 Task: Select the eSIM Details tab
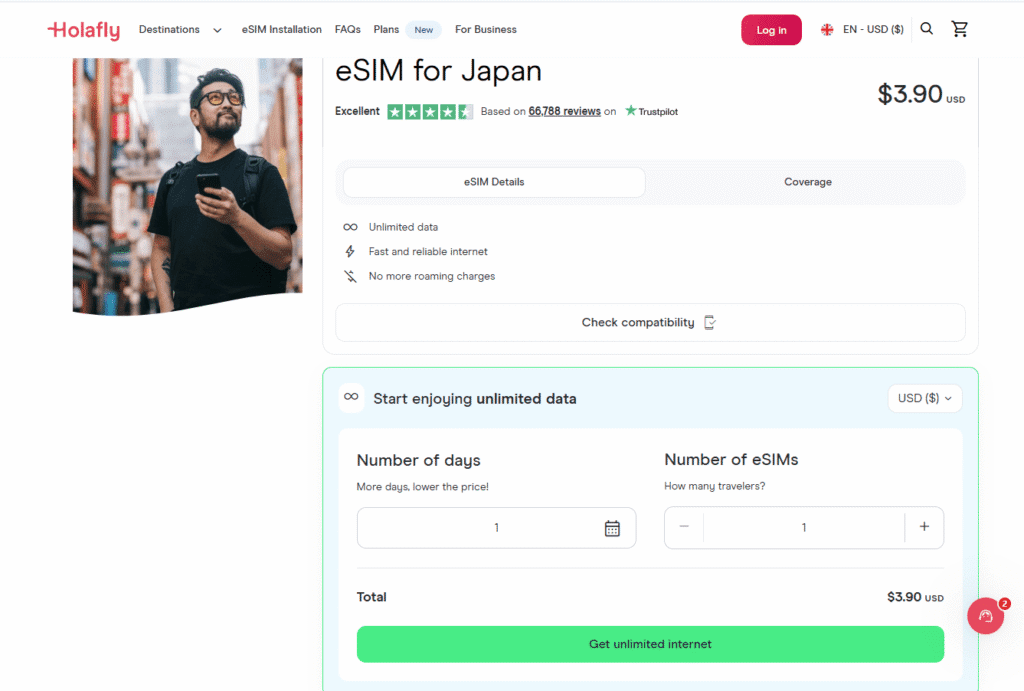coord(493,182)
